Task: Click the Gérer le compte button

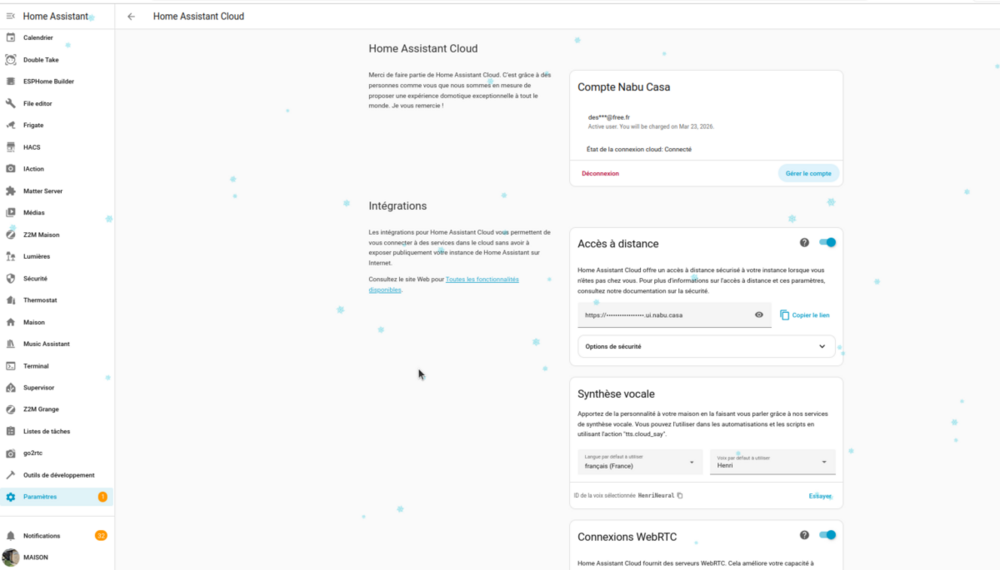Action: click(x=808, y=173)
